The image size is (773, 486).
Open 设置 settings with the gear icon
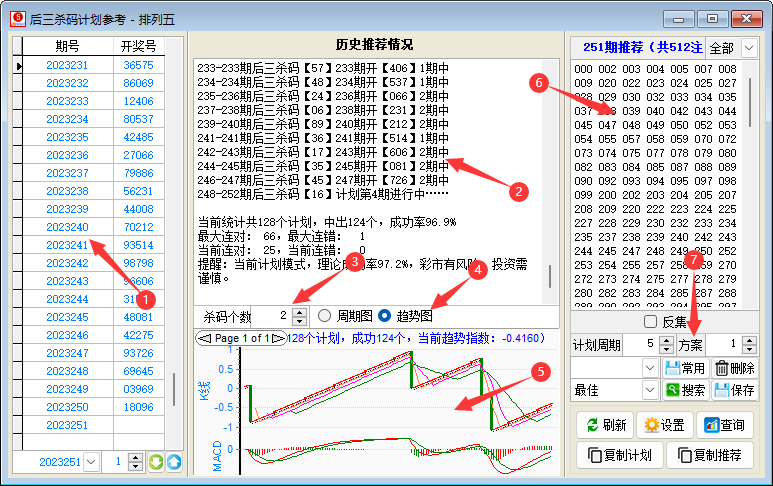tap(664, 425)
